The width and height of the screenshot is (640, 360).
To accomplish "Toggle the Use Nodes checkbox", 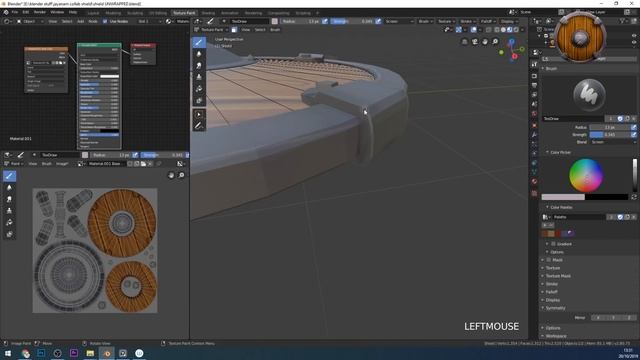I will click(105, 21).
